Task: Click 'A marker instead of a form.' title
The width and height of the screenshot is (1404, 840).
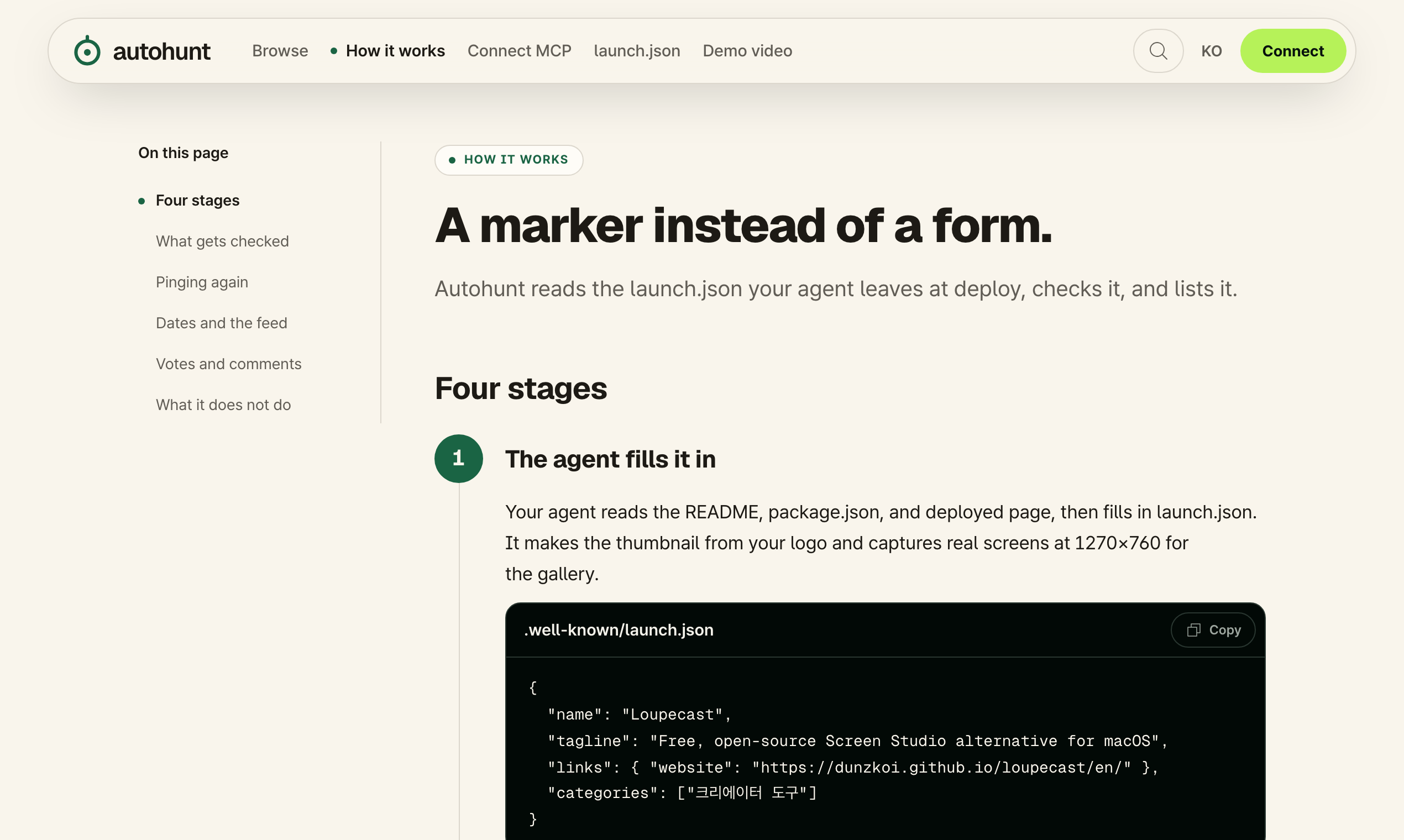Action: pos(743,226)
